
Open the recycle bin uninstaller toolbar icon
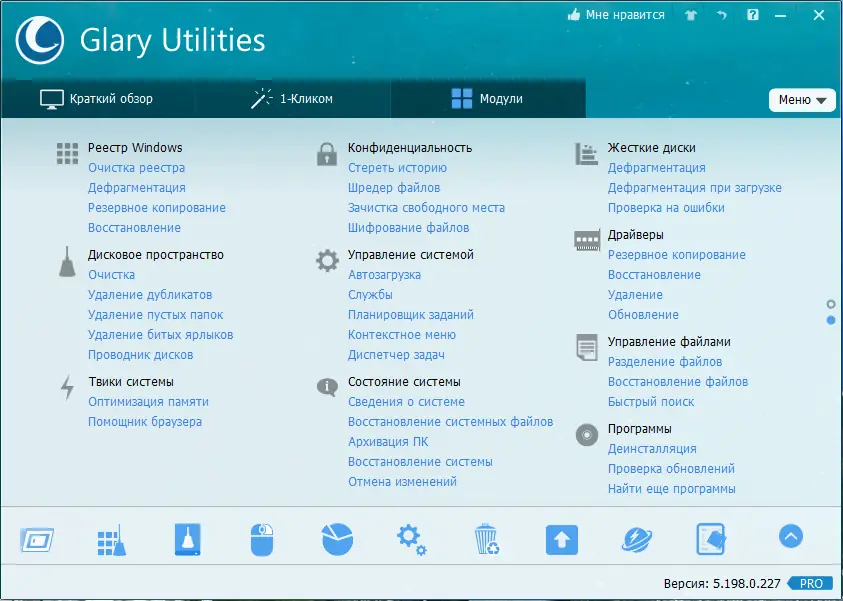point(487,539)
